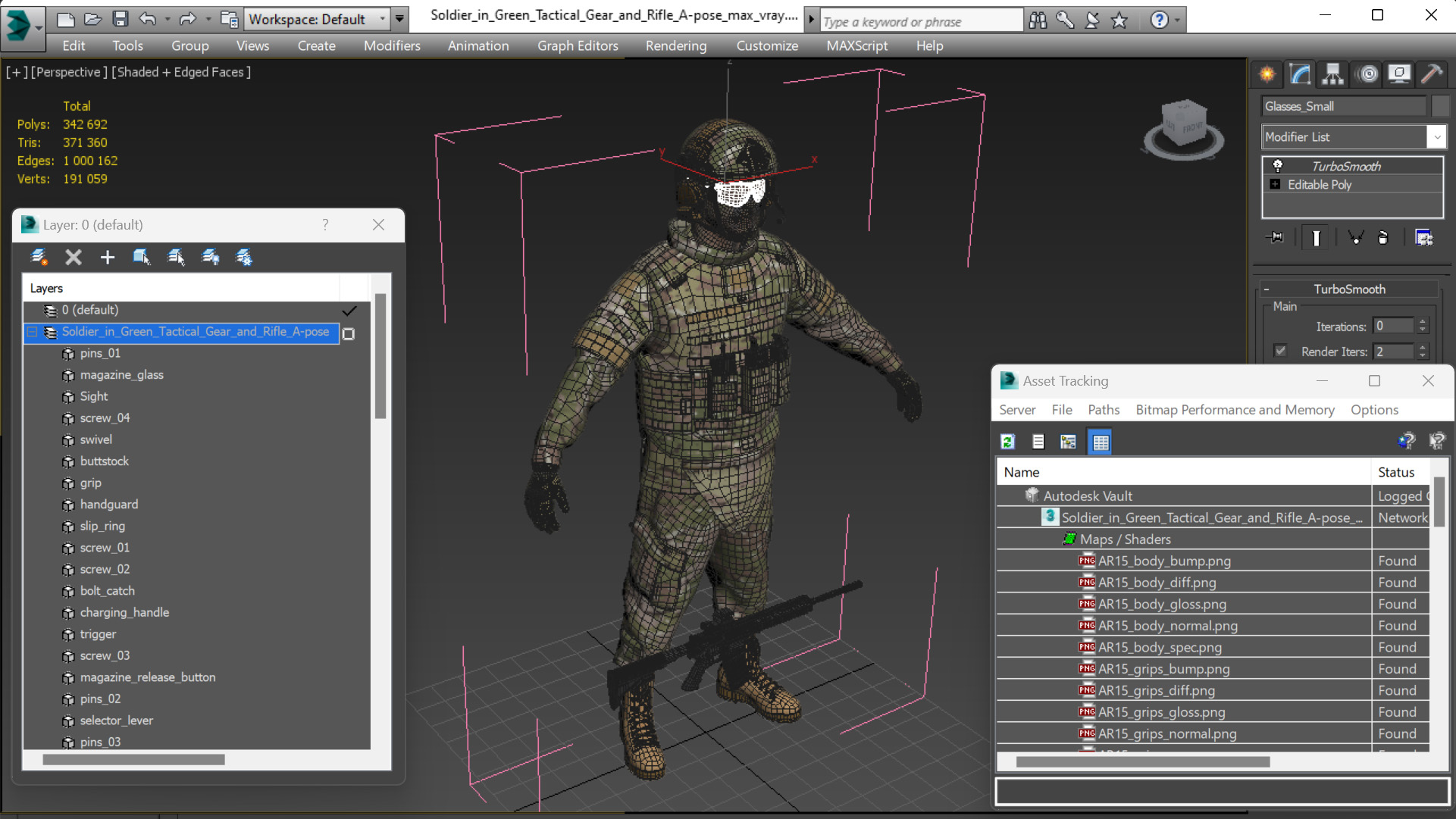Image resolution: width=1456 pixels, height=819 pixels.
Task: Click the Save File toolbar icon
Action: tap(120, 19)
